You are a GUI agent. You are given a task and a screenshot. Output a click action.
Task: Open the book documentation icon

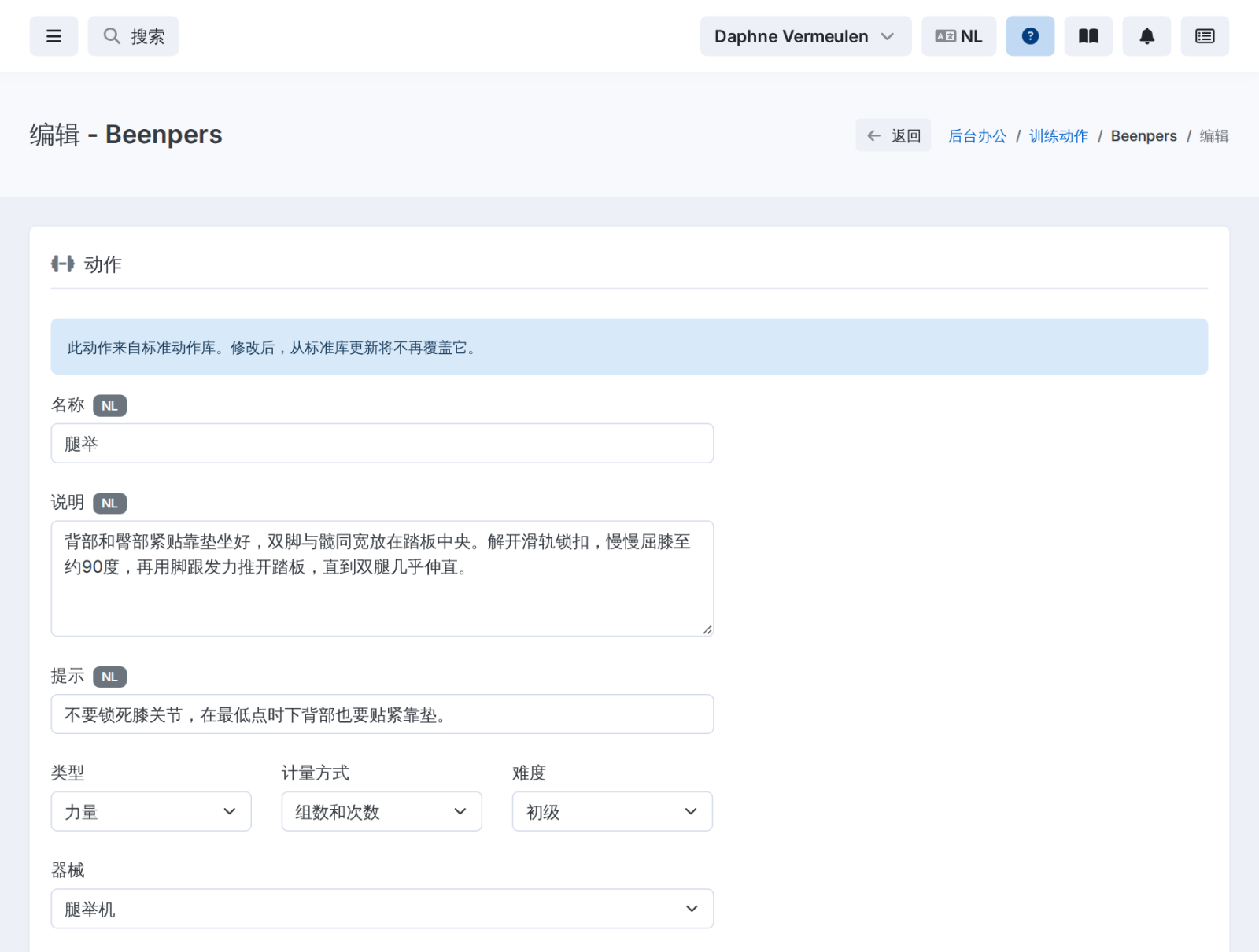point(1088,36)
